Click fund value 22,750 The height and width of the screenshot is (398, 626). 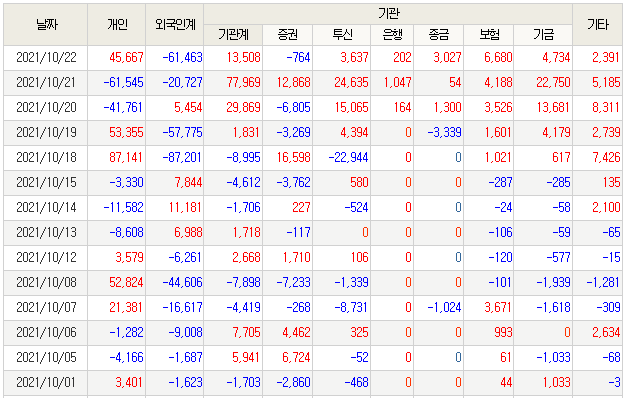553,83
